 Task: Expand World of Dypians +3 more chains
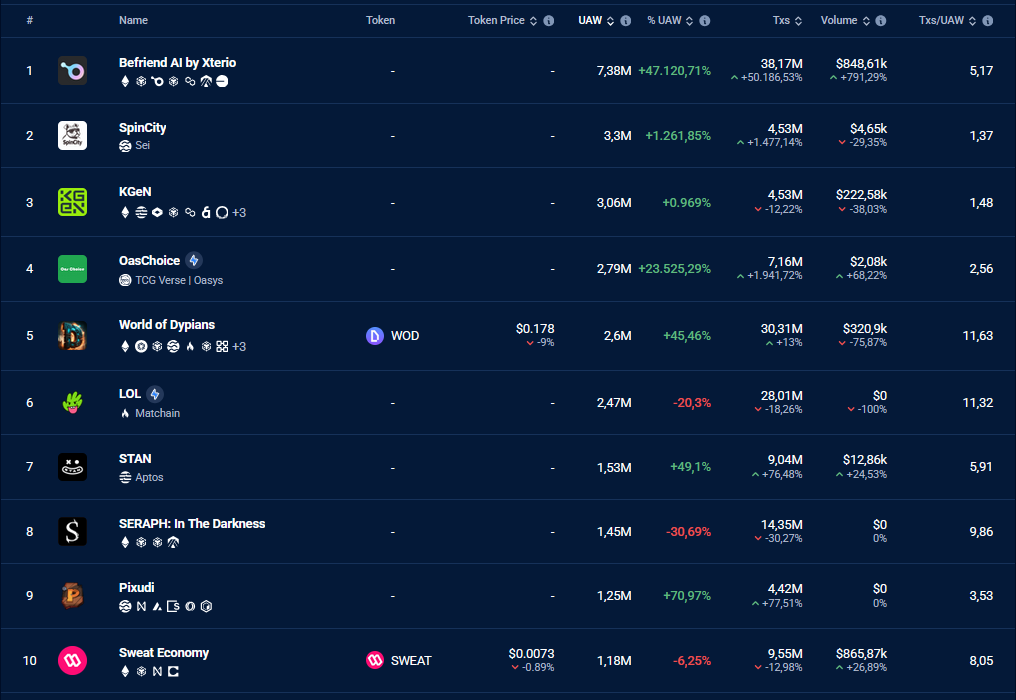[x=239, y=347]
